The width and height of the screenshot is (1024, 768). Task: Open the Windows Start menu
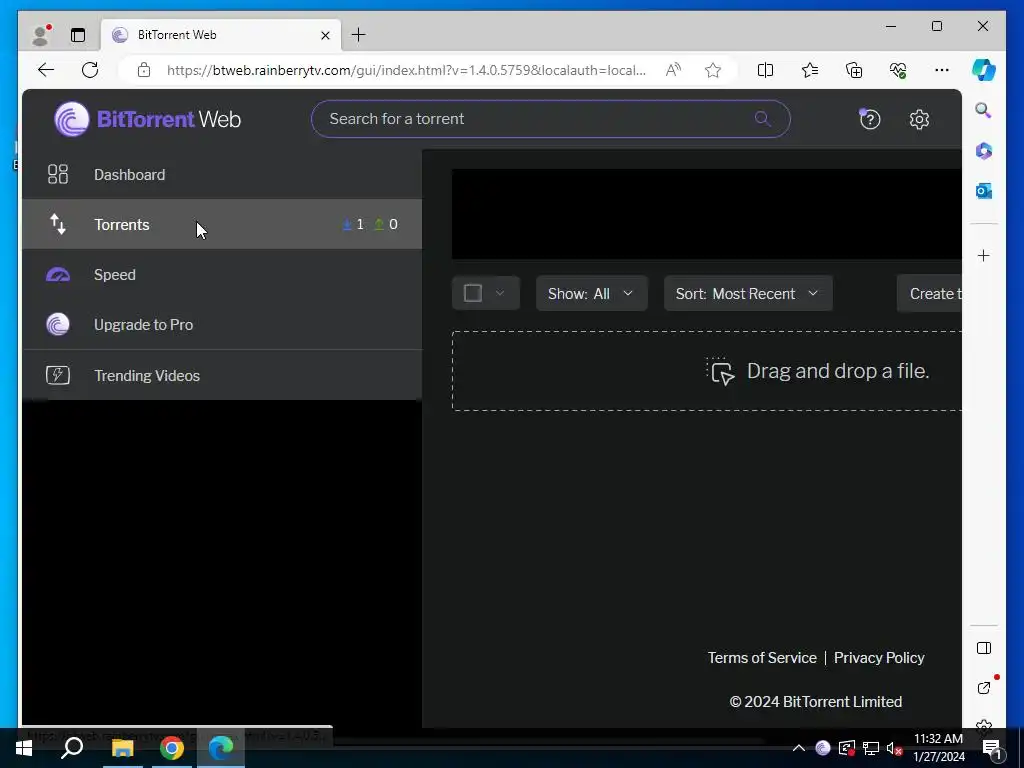click(24, 748)
